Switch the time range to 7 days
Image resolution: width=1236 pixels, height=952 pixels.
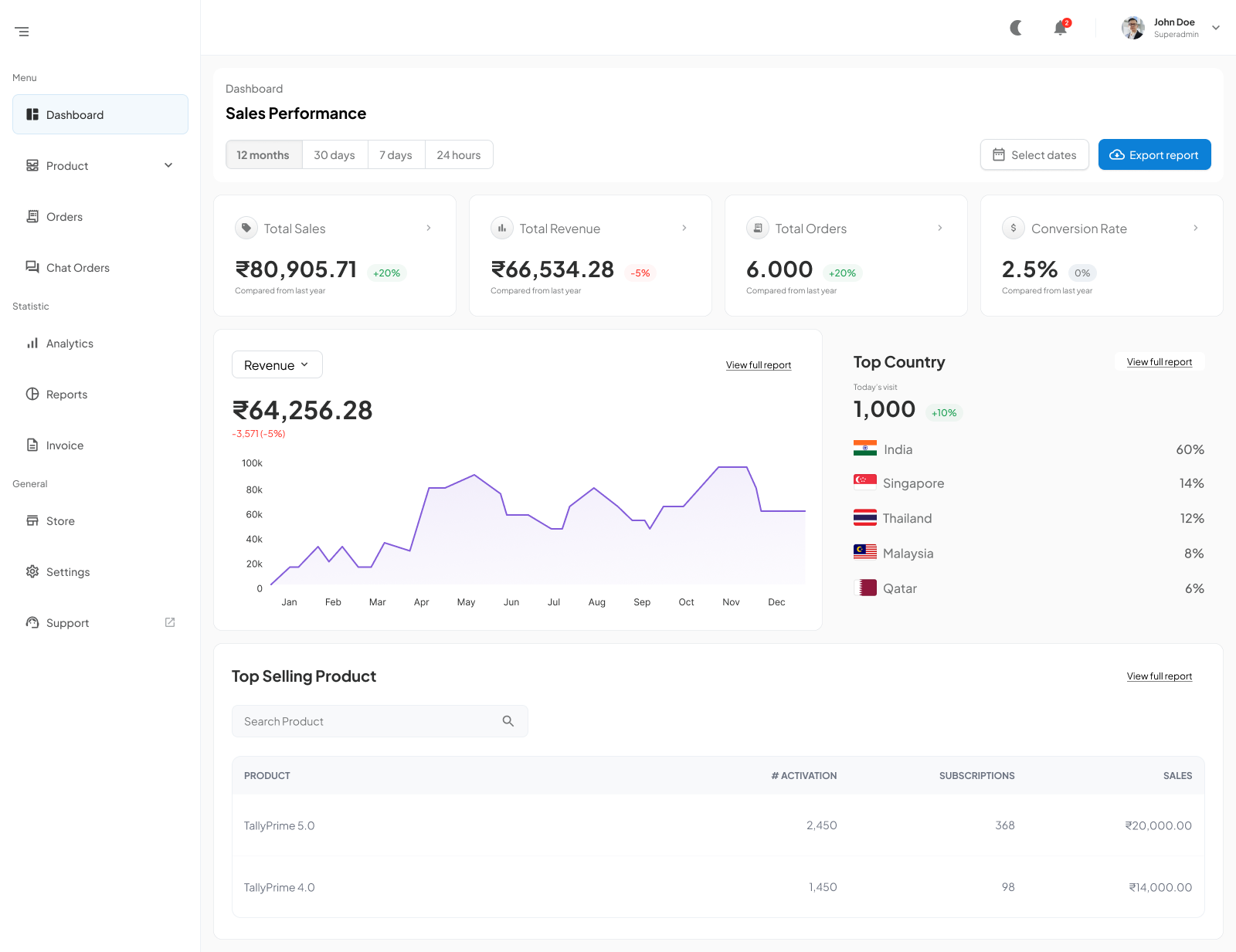coord(396,155)
